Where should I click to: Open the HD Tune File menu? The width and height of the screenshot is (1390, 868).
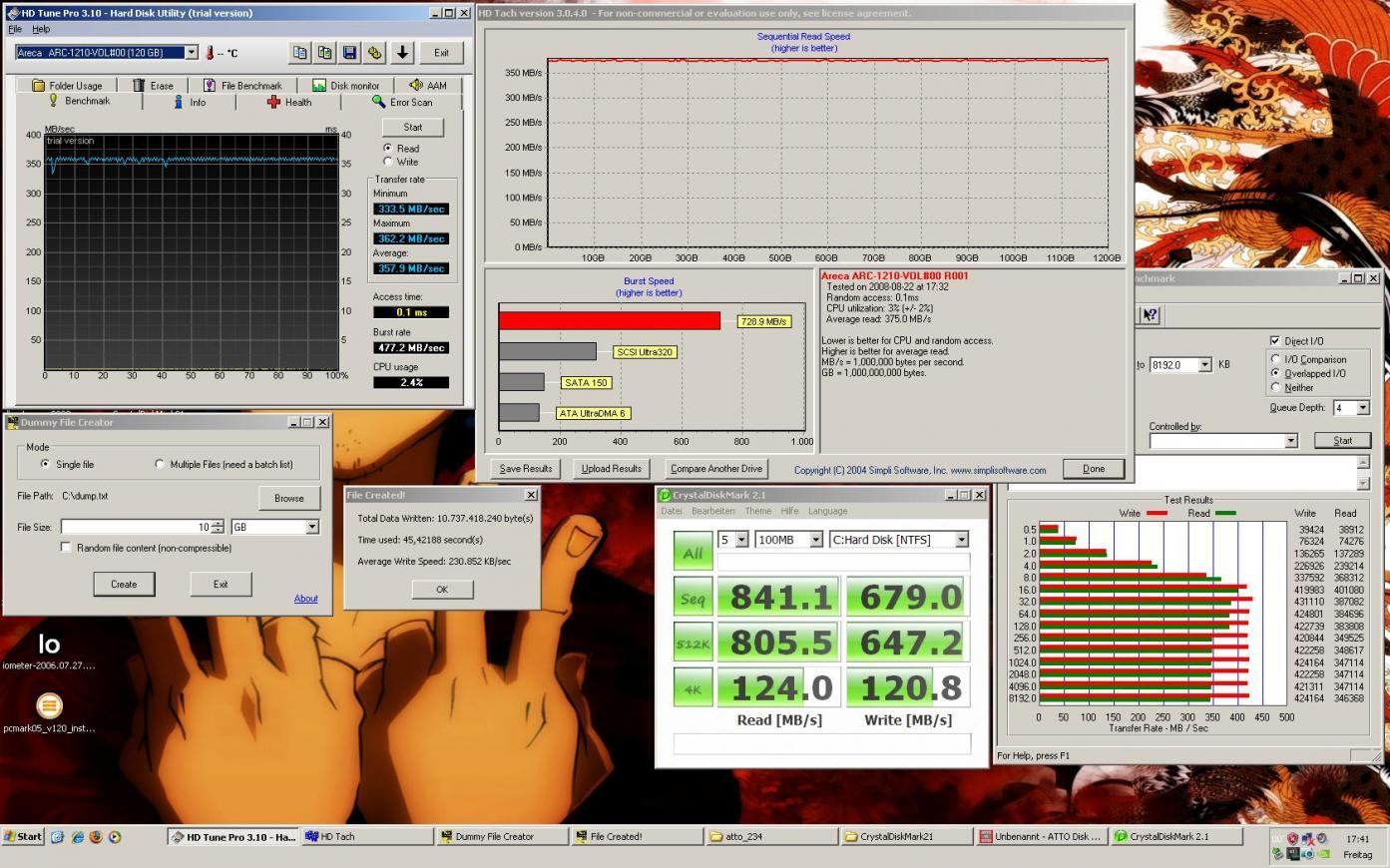tap(15, 29)
